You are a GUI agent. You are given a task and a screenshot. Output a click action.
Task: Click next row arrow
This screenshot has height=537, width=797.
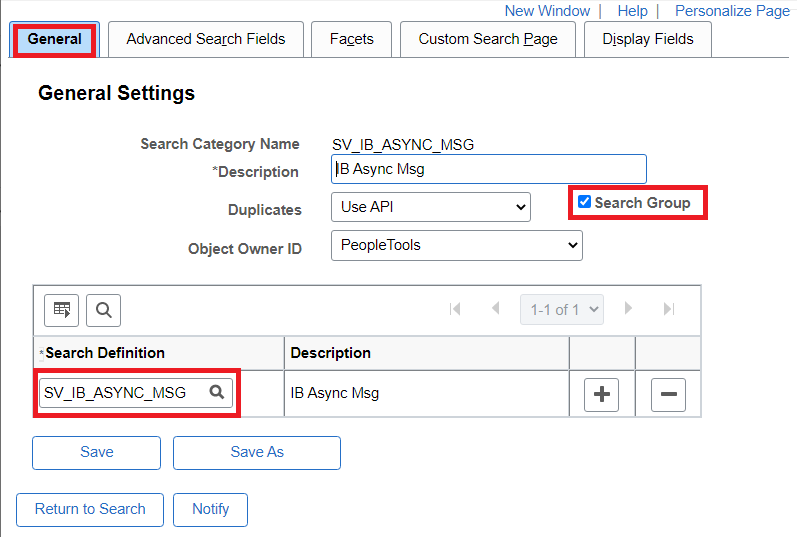628,309
